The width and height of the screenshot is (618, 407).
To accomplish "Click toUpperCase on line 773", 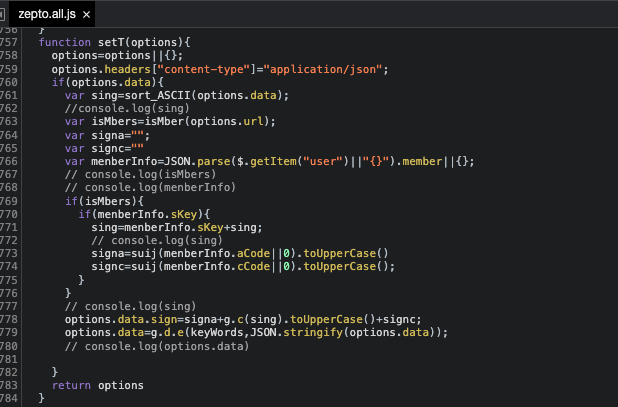I will click(339, 253).
